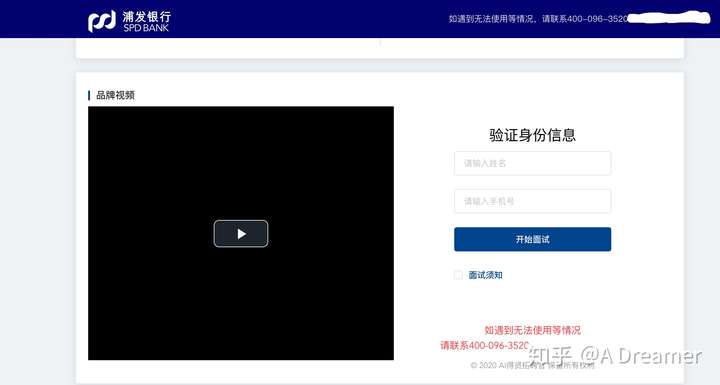The width and height of the screenshot is (720, 385).
Task: Click the red 请联系400-096-352 phone text
Action: tap(484, 345)
